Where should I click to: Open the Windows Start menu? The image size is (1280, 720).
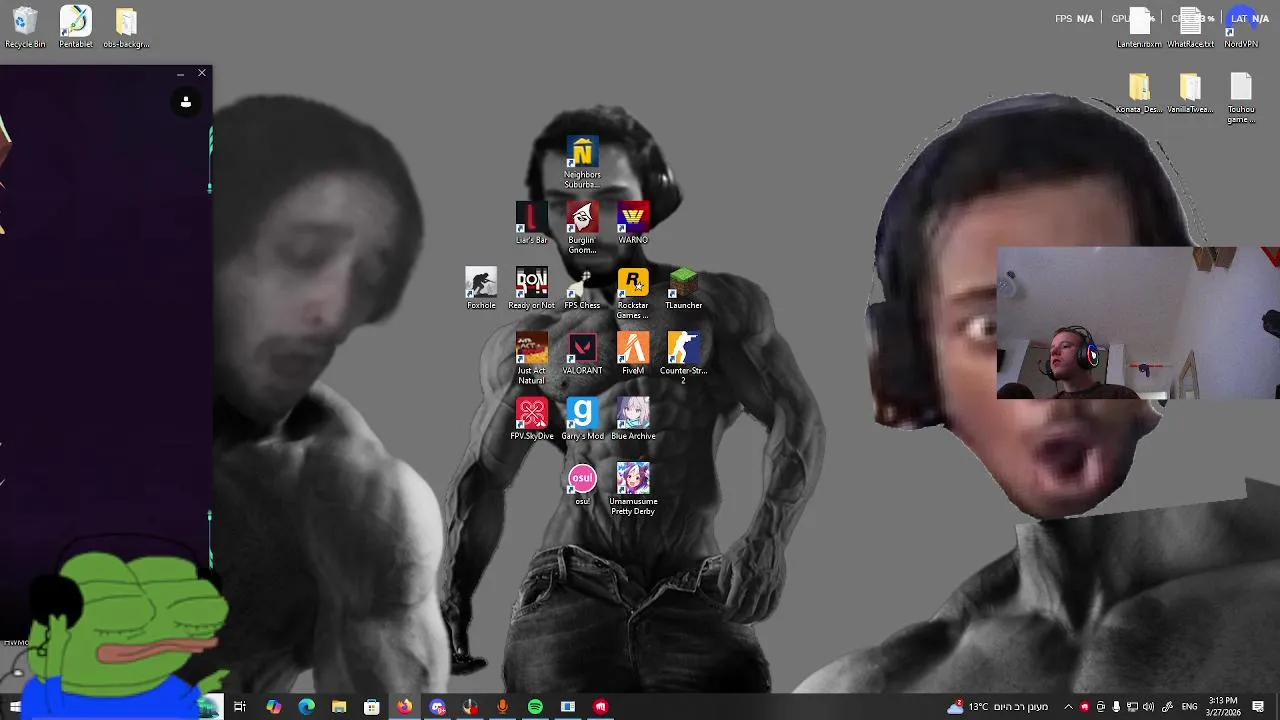pos(15,707)
